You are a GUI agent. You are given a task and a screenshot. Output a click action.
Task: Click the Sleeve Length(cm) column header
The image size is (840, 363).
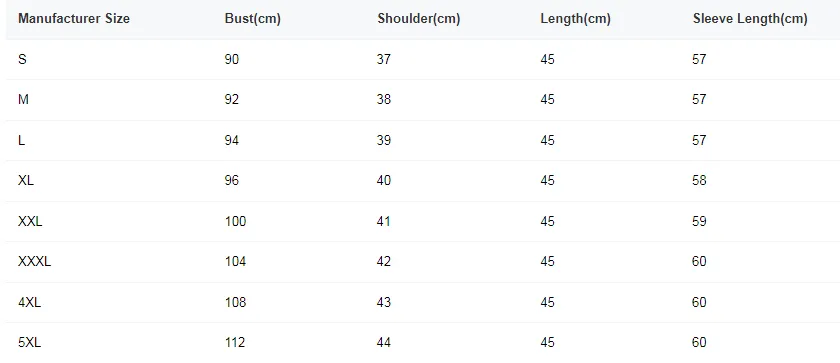pyautogui.click(x=750, y=19)
